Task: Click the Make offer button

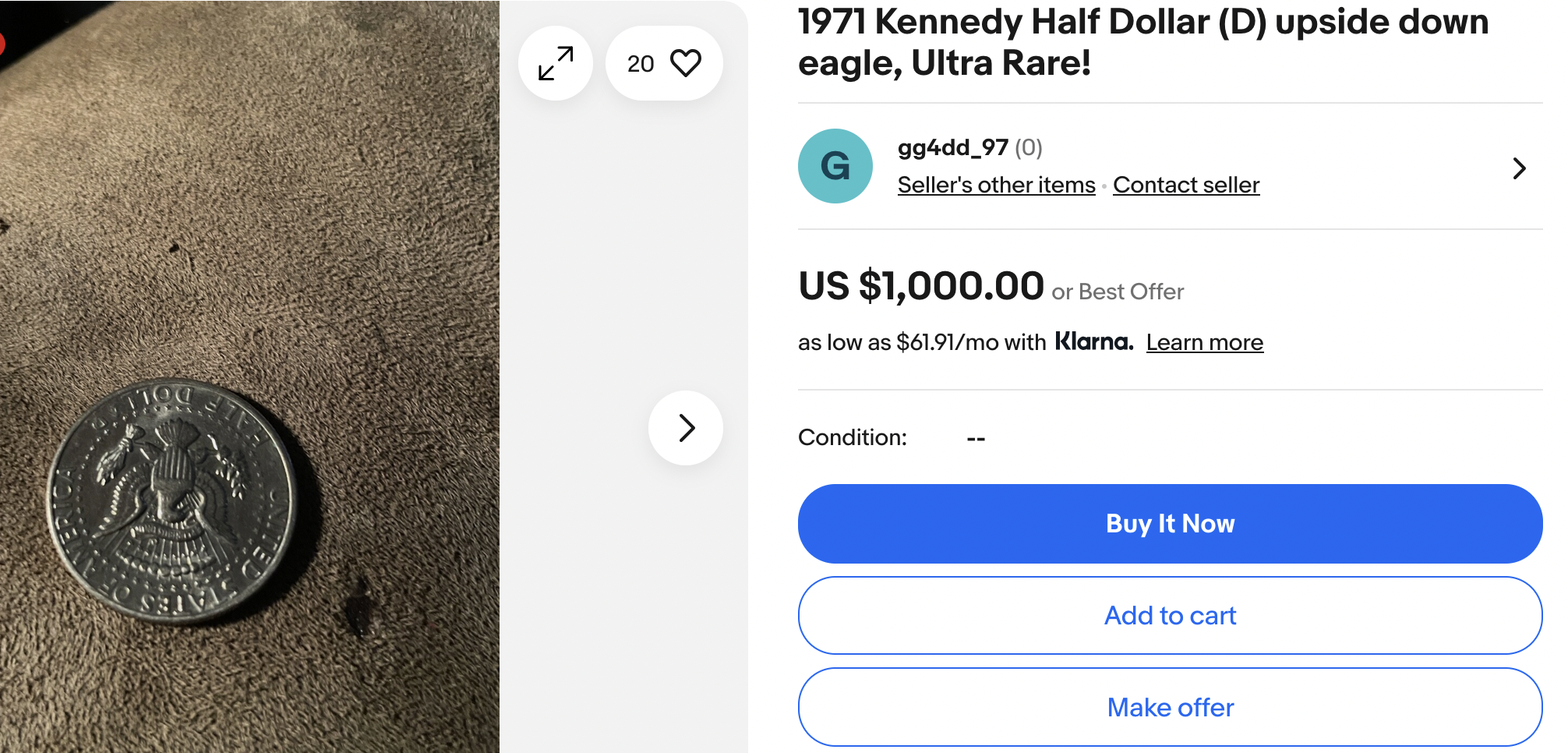Action: pyautogui.click(x=1170, y=707)
